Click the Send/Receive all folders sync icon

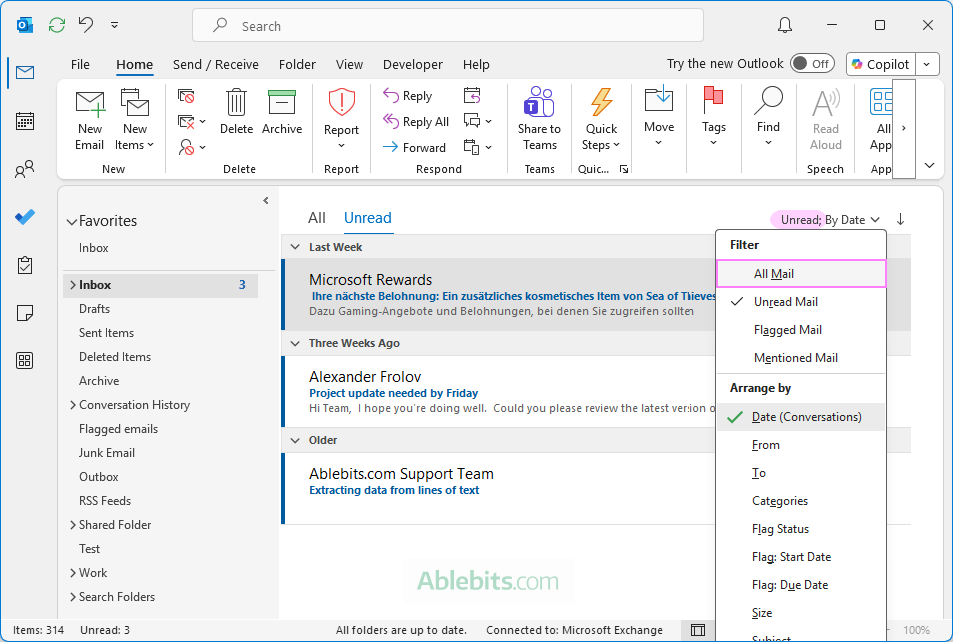tap(57, 25)
